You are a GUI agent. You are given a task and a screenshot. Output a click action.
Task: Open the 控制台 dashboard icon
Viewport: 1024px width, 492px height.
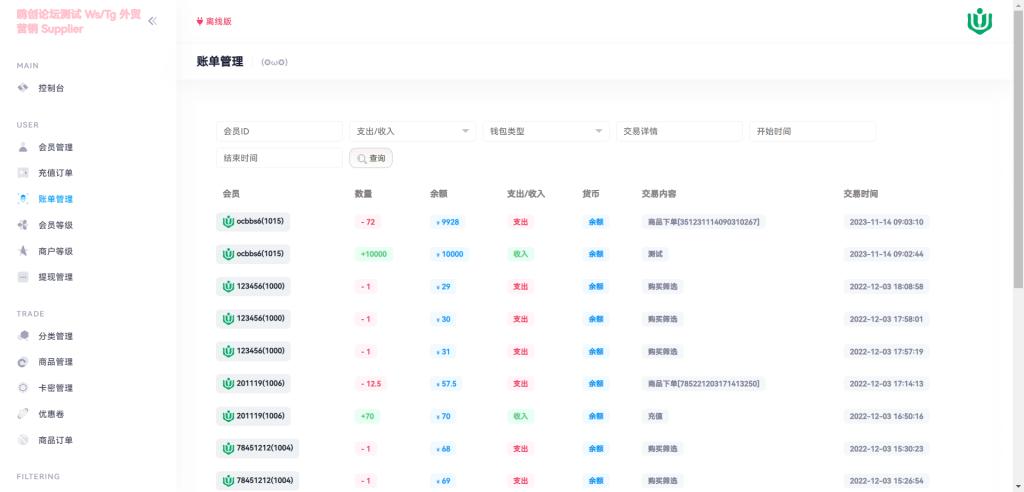[23, 88]
